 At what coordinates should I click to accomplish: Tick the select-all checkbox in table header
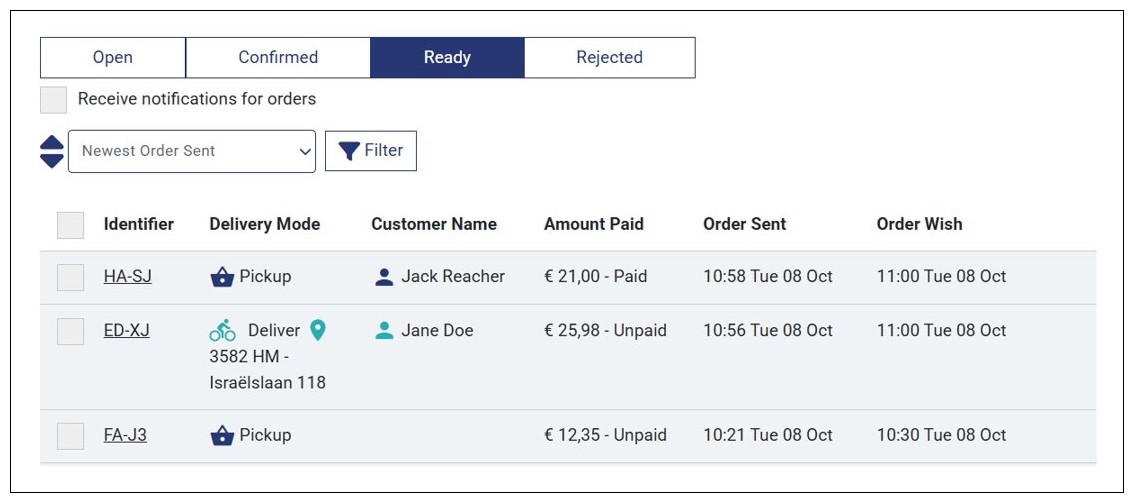[x=71, y=225]
